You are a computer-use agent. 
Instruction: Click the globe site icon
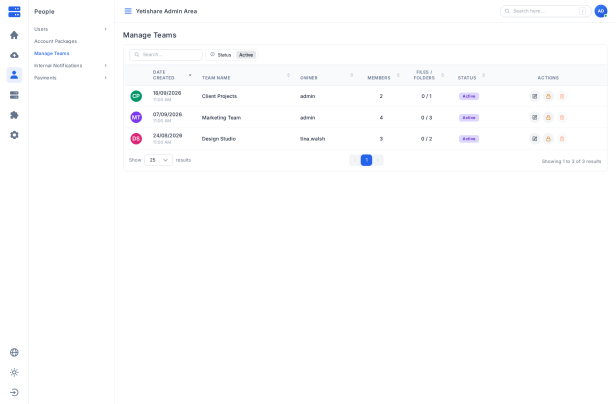coord(14,352)
